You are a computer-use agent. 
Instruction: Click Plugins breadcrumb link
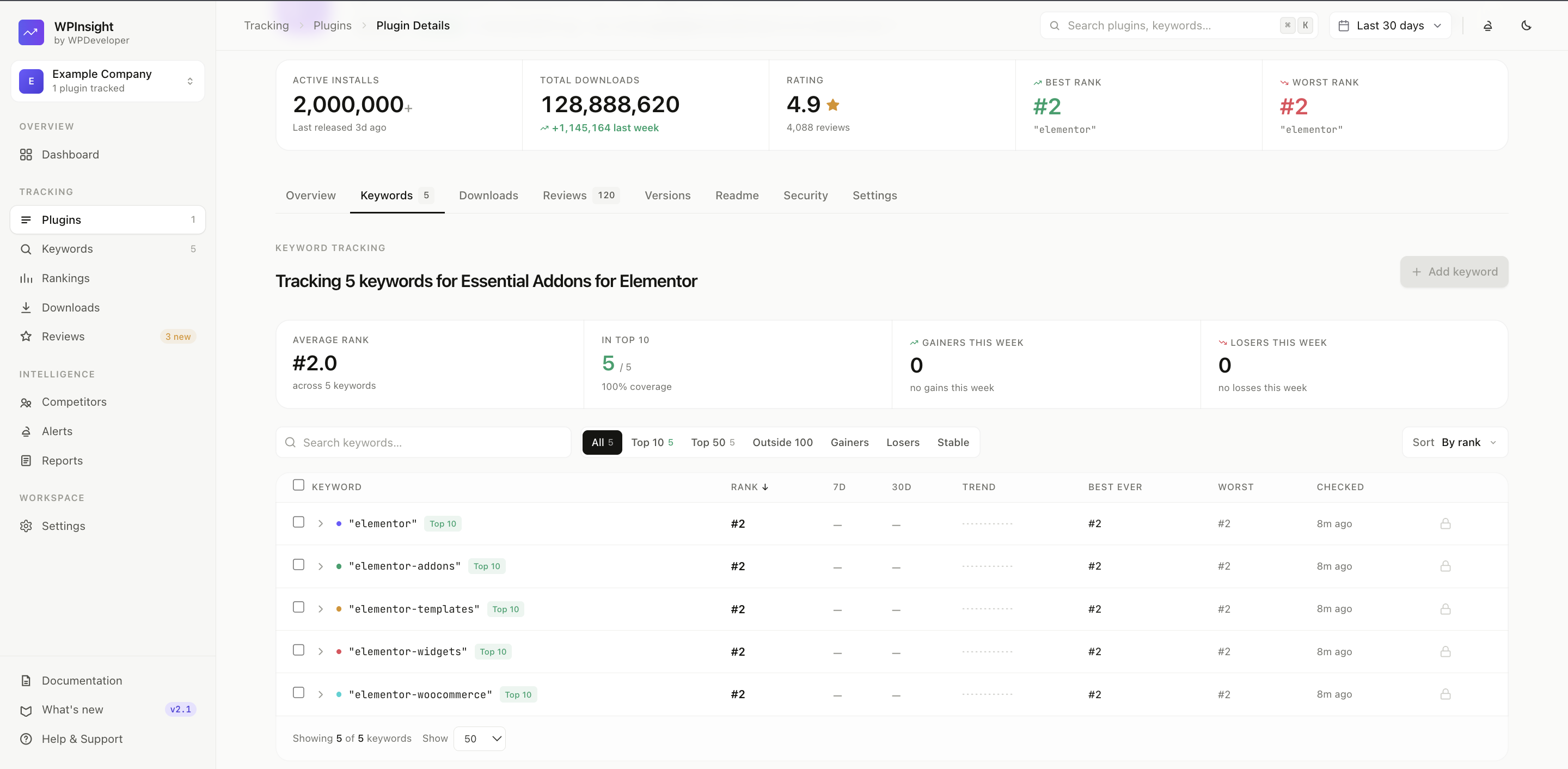coord(332,26)
